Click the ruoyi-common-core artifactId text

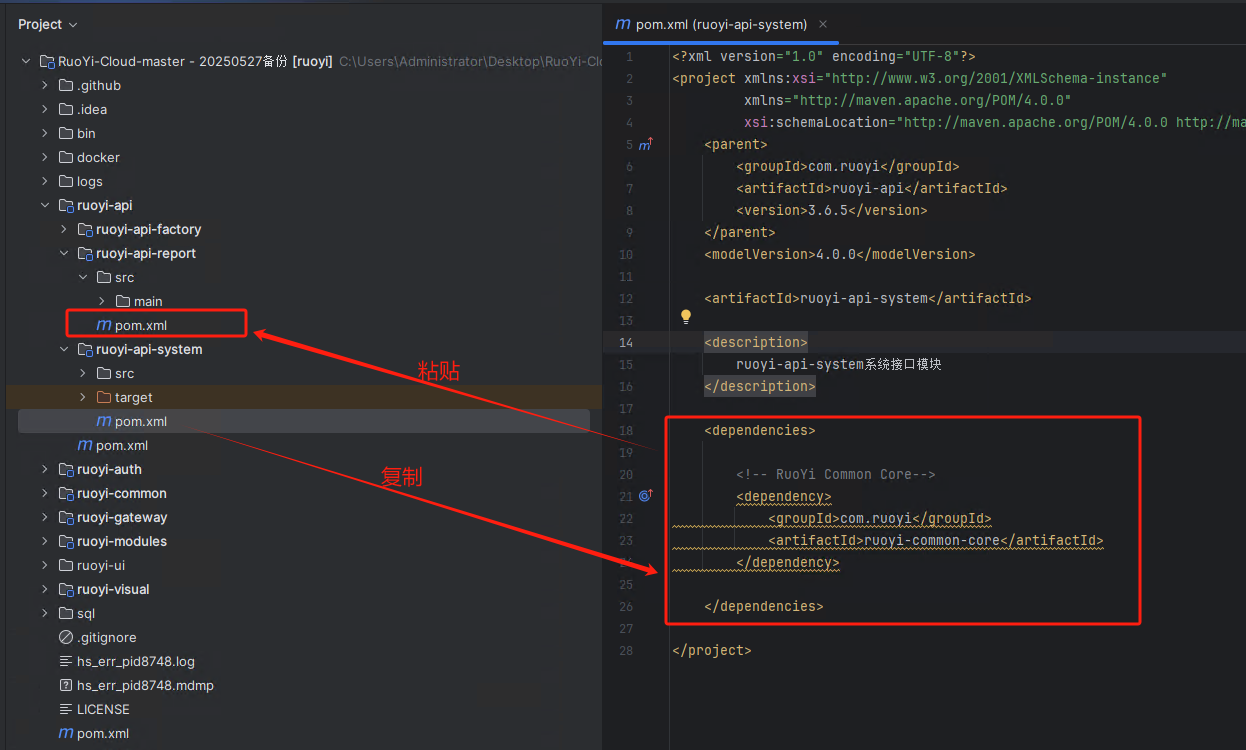pyautogui.click(x=932, y=540)
